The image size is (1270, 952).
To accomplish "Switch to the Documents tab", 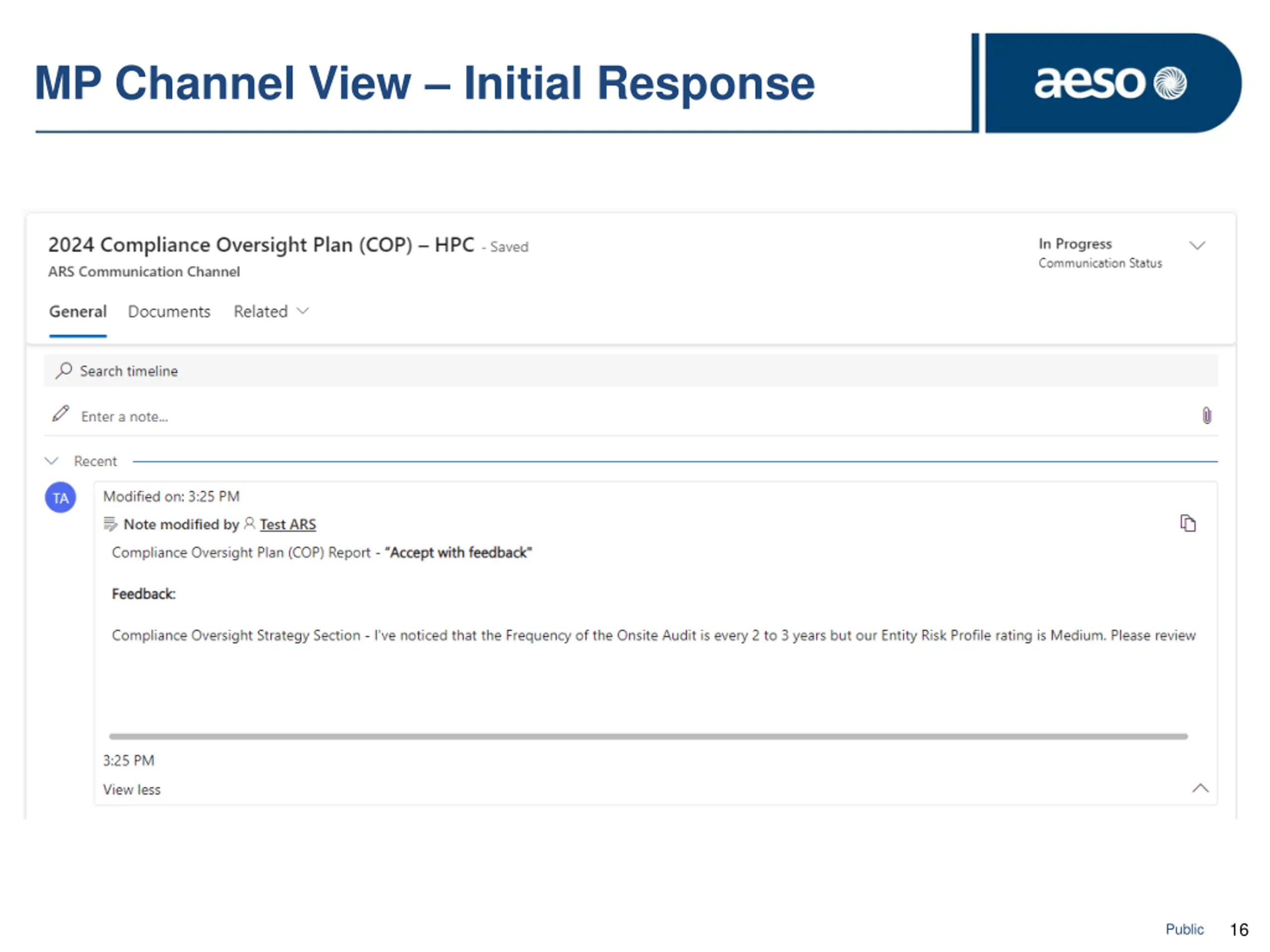I will coord(169,311).
